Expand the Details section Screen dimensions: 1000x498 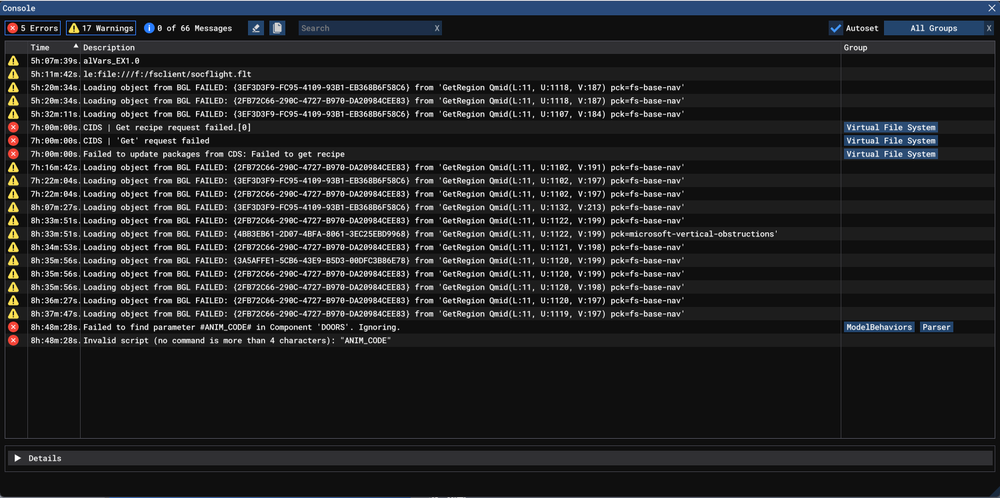[x=18, y=458]
